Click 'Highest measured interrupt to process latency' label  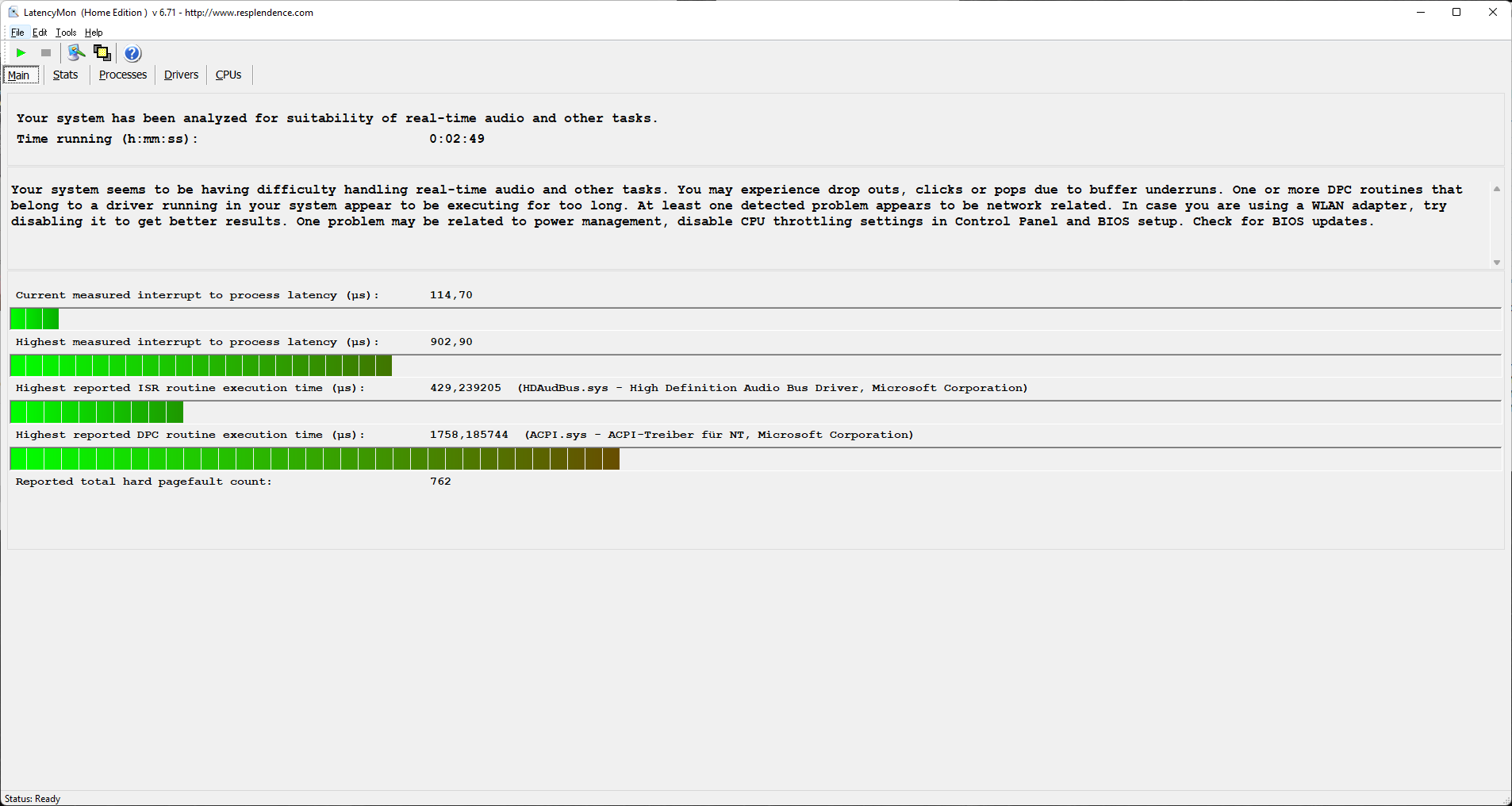198,342
